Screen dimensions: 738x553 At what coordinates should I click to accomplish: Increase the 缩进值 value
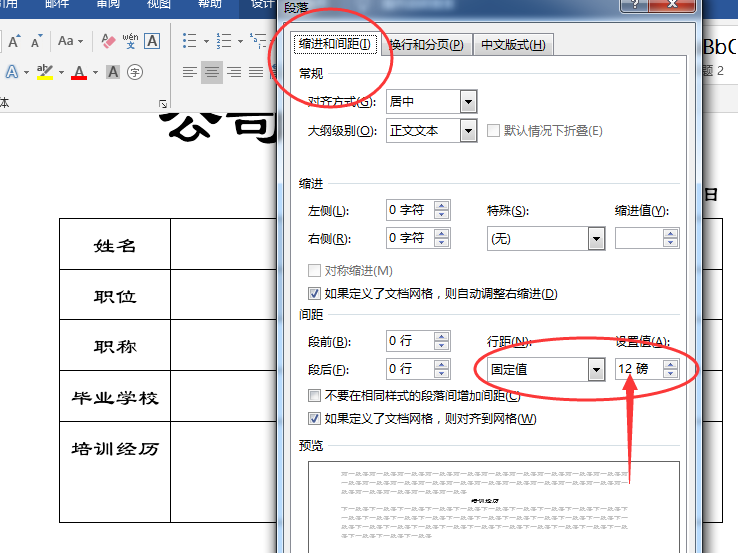pos(670,234)
